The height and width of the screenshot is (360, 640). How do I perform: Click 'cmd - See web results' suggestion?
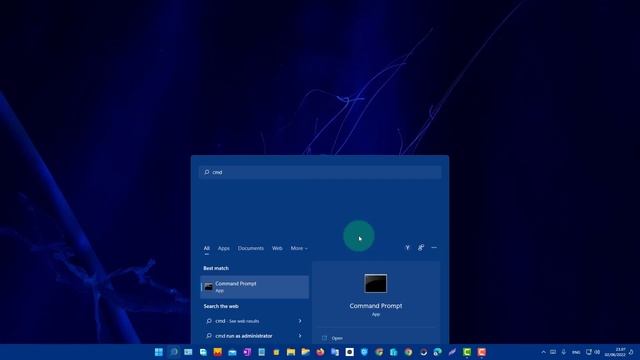pyautogui.click(x=237, y=321)
